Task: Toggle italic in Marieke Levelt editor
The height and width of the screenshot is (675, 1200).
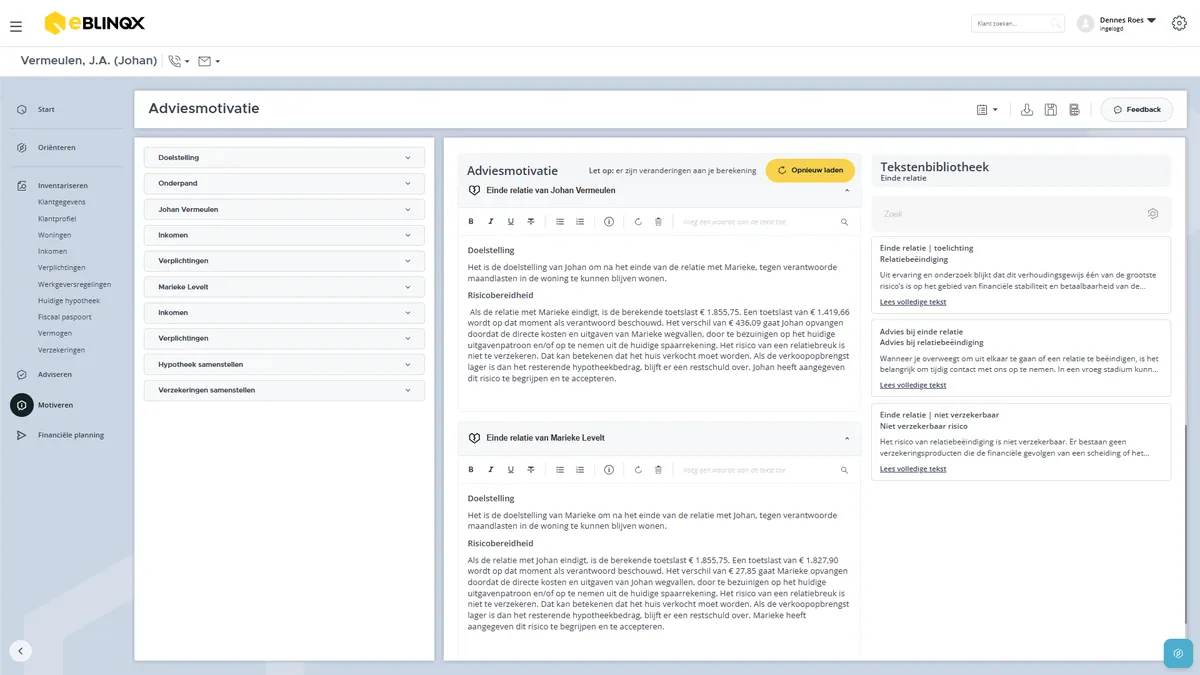Action: [491, 469]
